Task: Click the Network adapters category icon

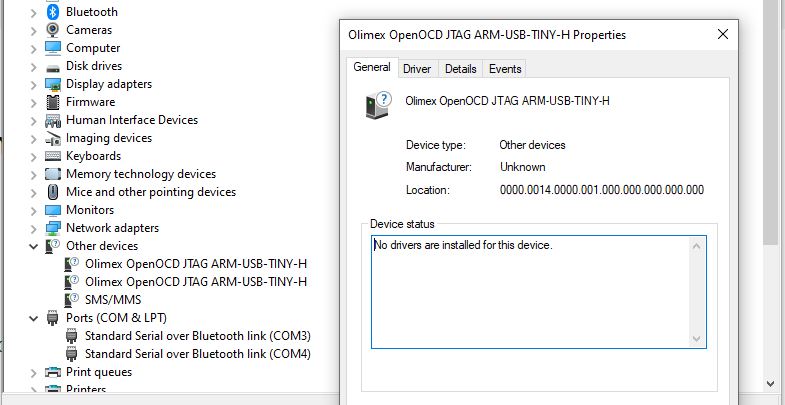Action: 53,228
